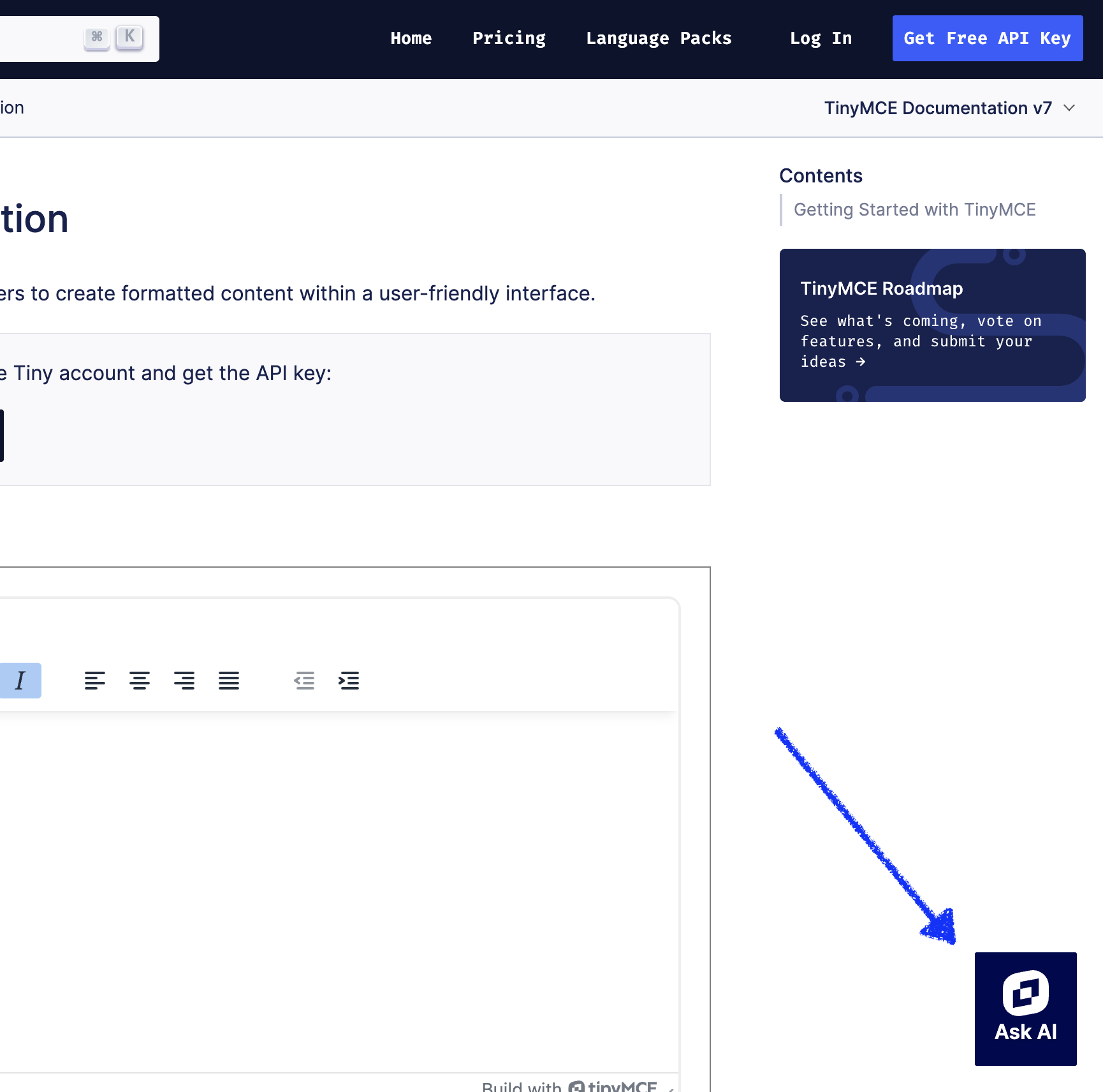Click Get Free API Key button
The height and width of the screenshot is (1092, 1103).
coord(988,38)
